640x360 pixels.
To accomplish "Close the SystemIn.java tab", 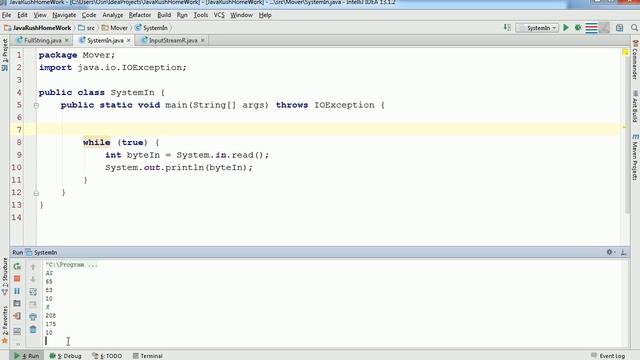I will [129, 40].
